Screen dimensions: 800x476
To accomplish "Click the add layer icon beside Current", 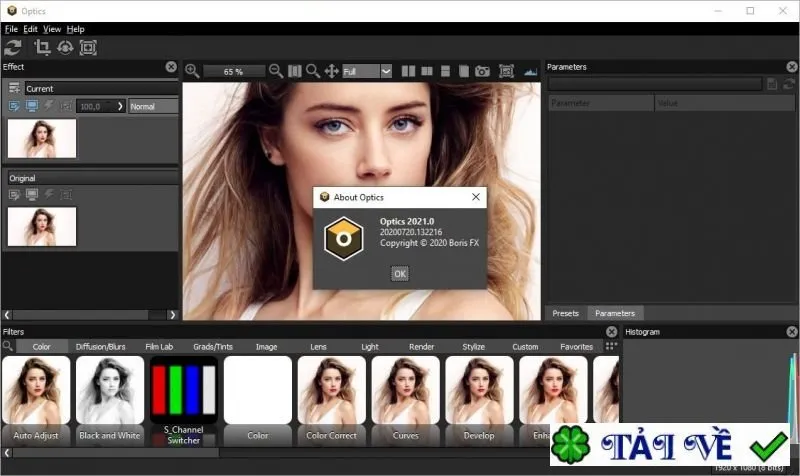I will [14, 88].
